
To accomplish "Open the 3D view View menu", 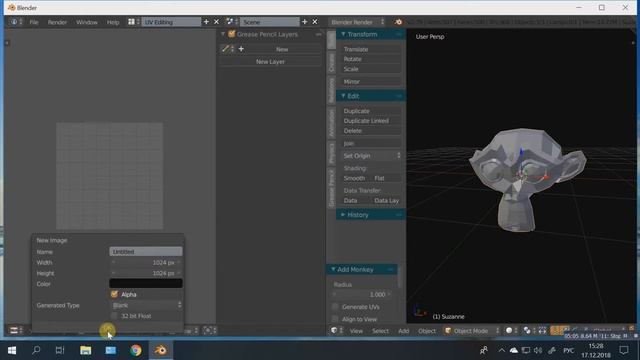I will tap(356, 331).
